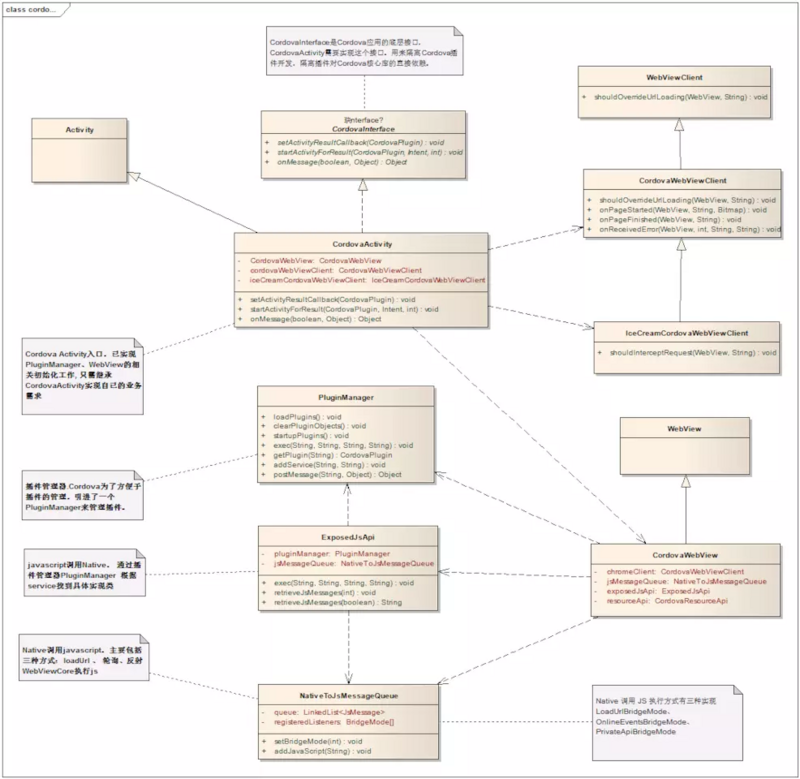
Task: Select inheritance arrowhead pointing at Activity box
Action: (134, 176)
